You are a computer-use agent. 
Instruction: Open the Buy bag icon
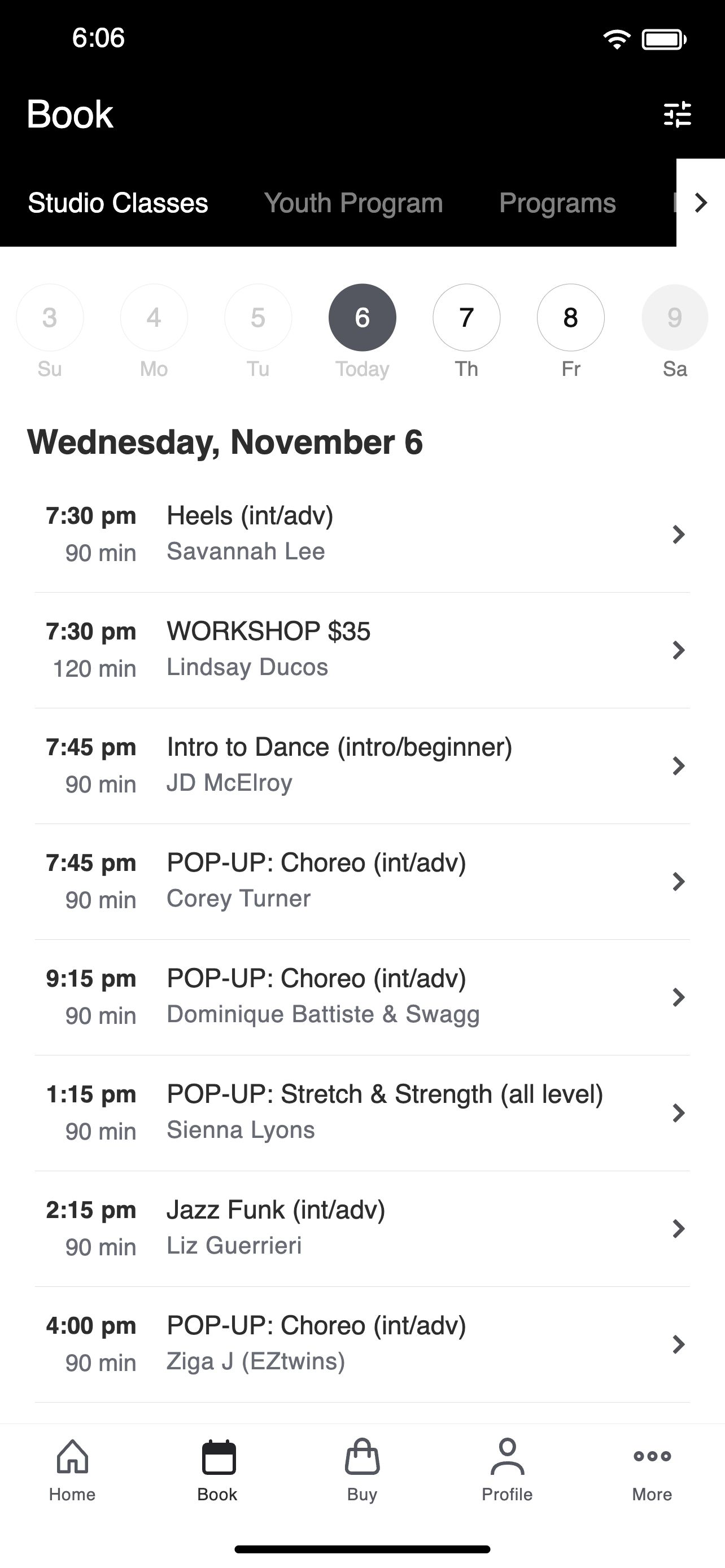[362, 1457]
